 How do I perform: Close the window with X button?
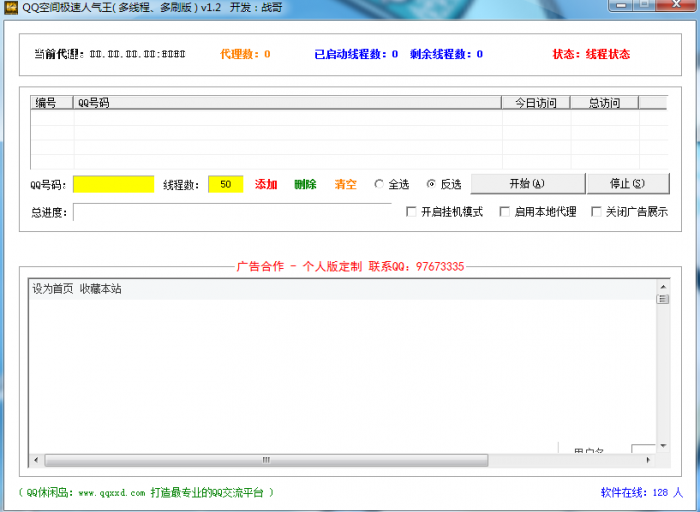click(676, 5)
